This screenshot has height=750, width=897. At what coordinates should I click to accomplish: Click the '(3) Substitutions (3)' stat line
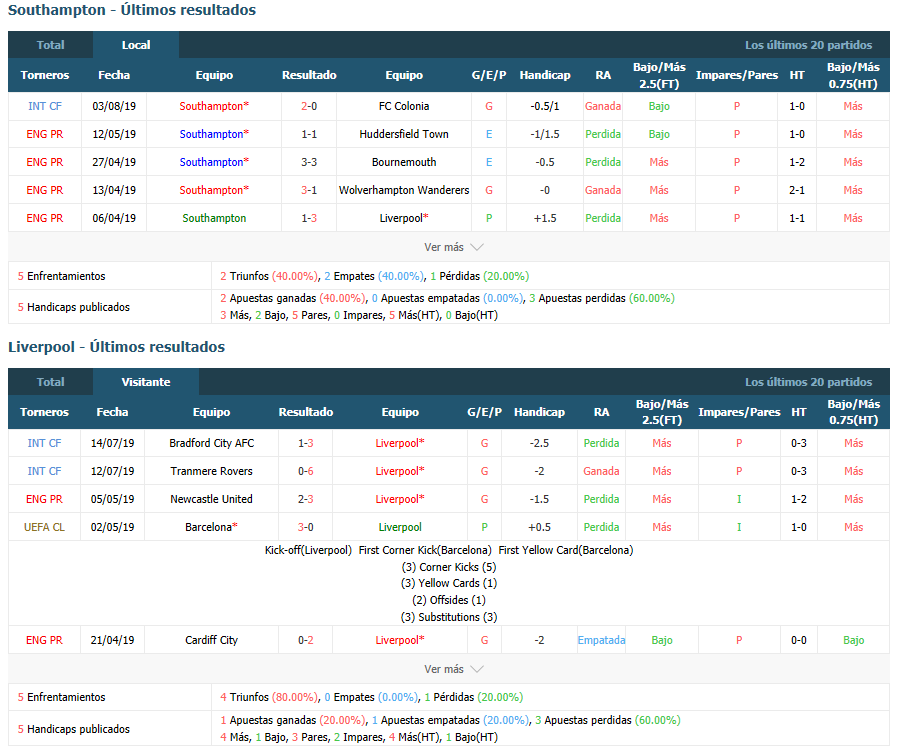click(449, 617)
